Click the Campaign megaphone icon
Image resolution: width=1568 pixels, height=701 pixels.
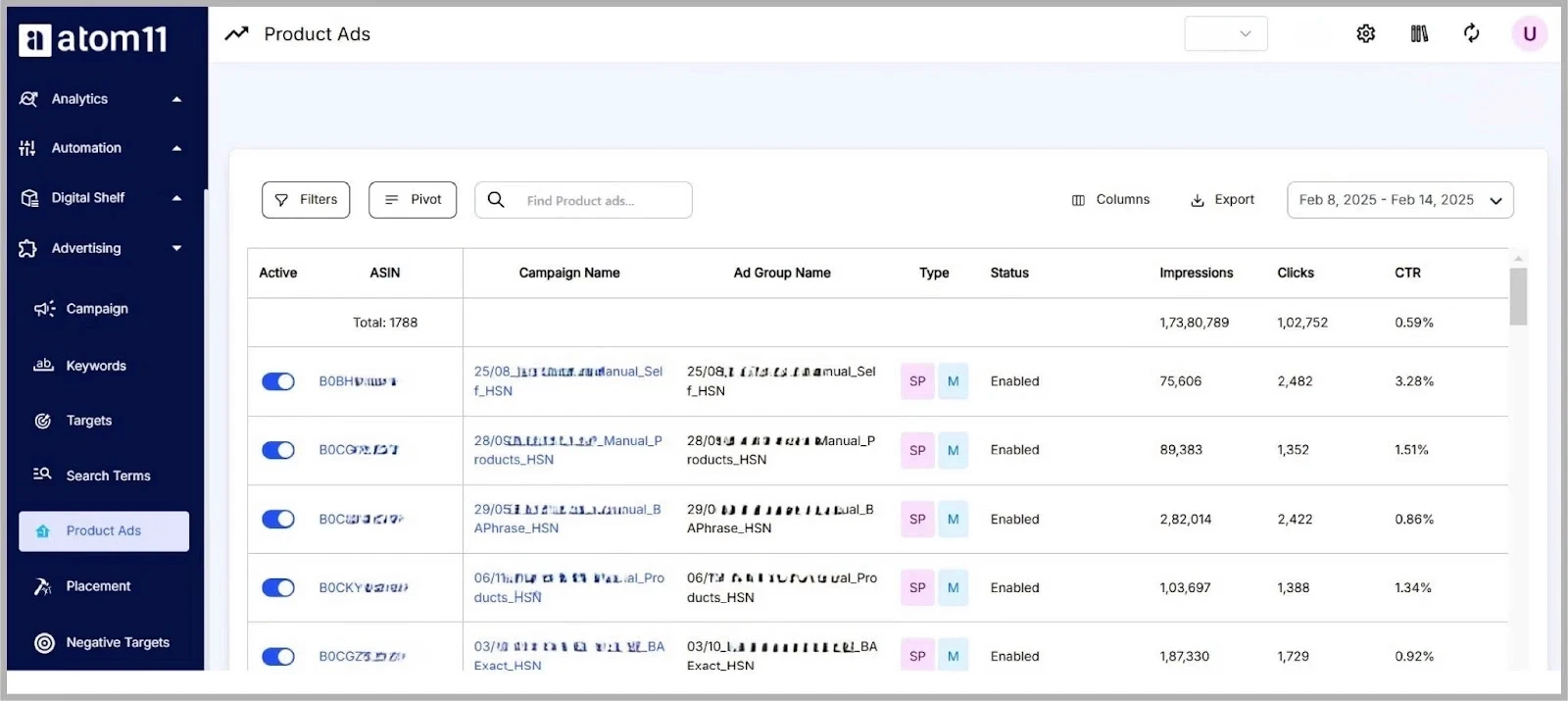tap(44, 309)
